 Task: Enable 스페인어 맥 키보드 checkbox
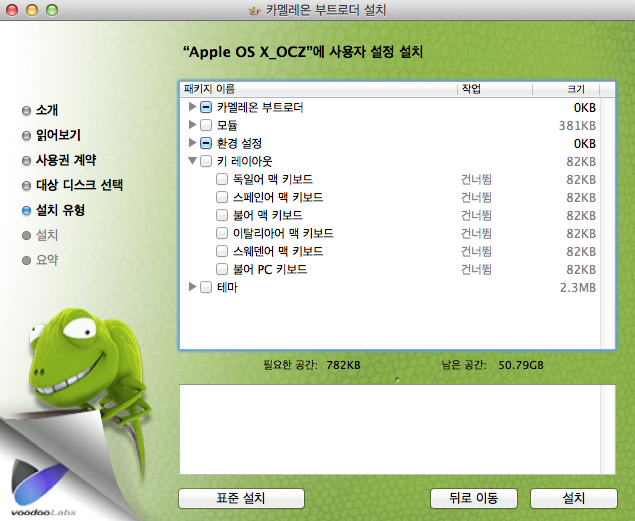tap(222, 197)
